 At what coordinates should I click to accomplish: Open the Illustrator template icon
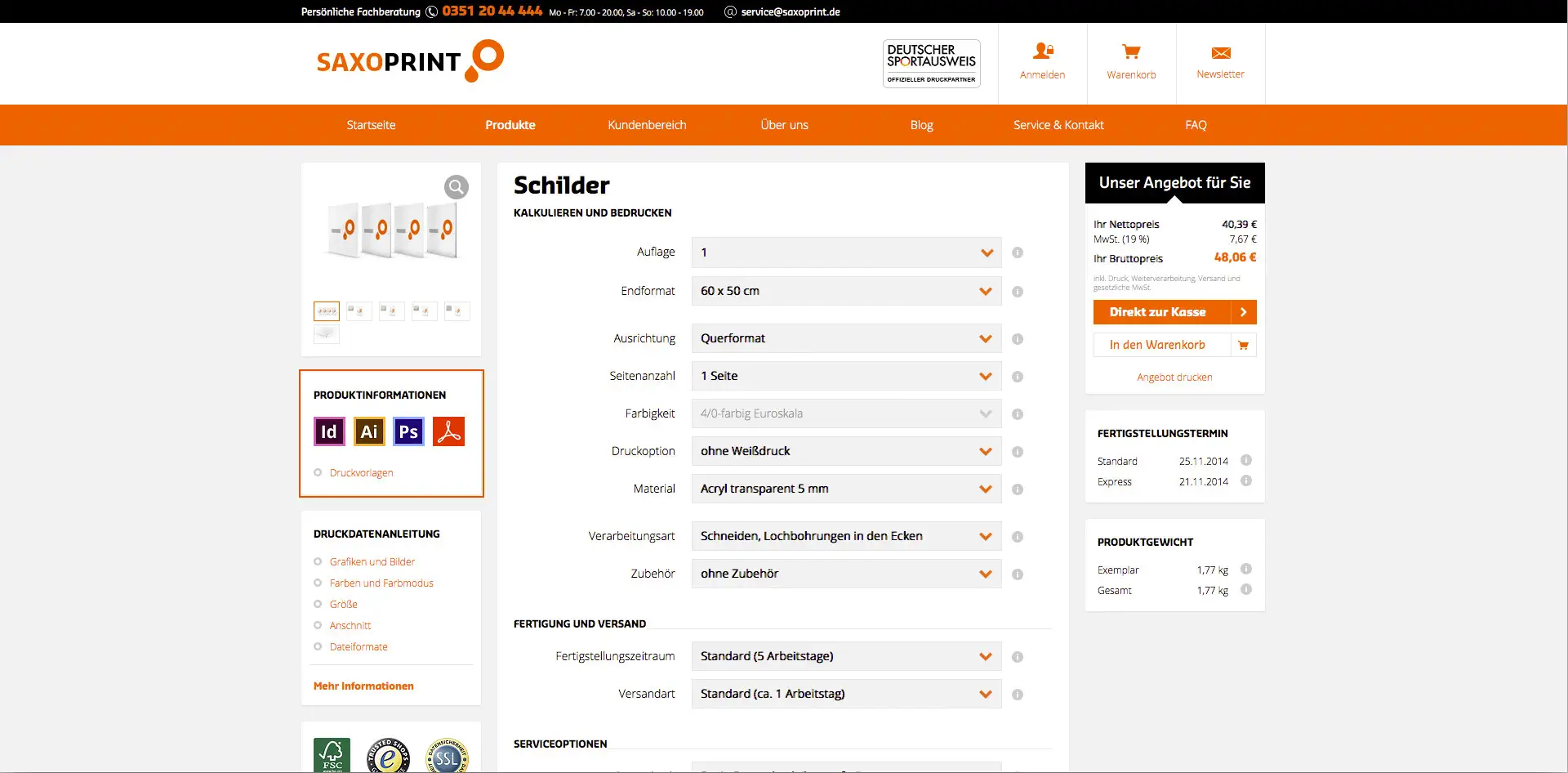point(369,431)
